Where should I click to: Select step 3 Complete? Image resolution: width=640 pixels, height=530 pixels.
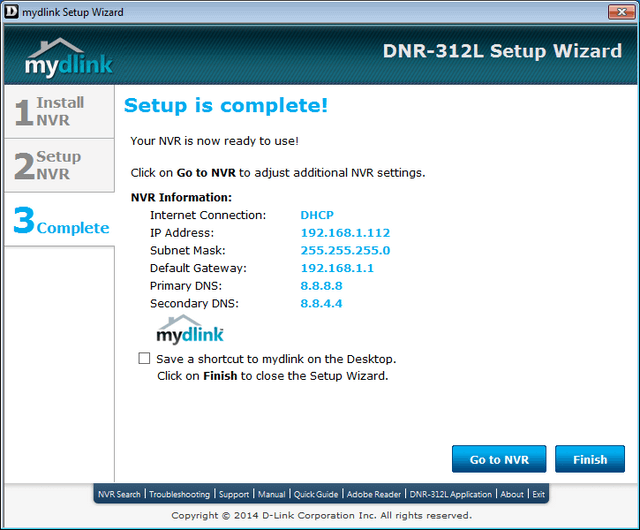click(59, 219)
